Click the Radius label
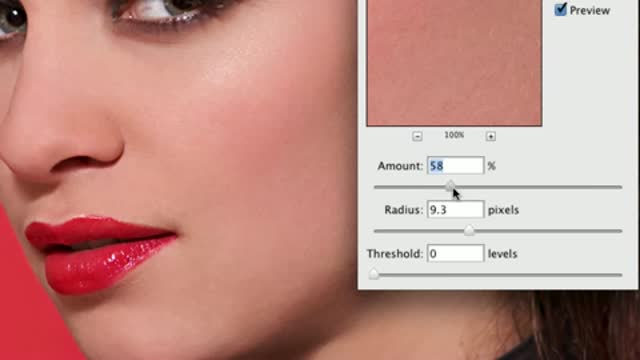 tap(404, 210)
